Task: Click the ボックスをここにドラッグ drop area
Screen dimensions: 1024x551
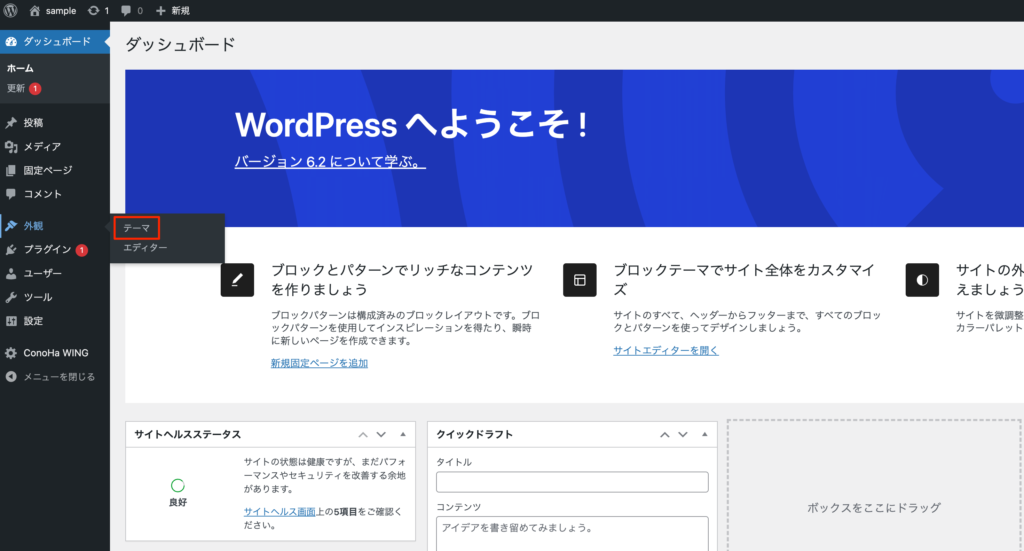Action: click(x=874, y=485)
